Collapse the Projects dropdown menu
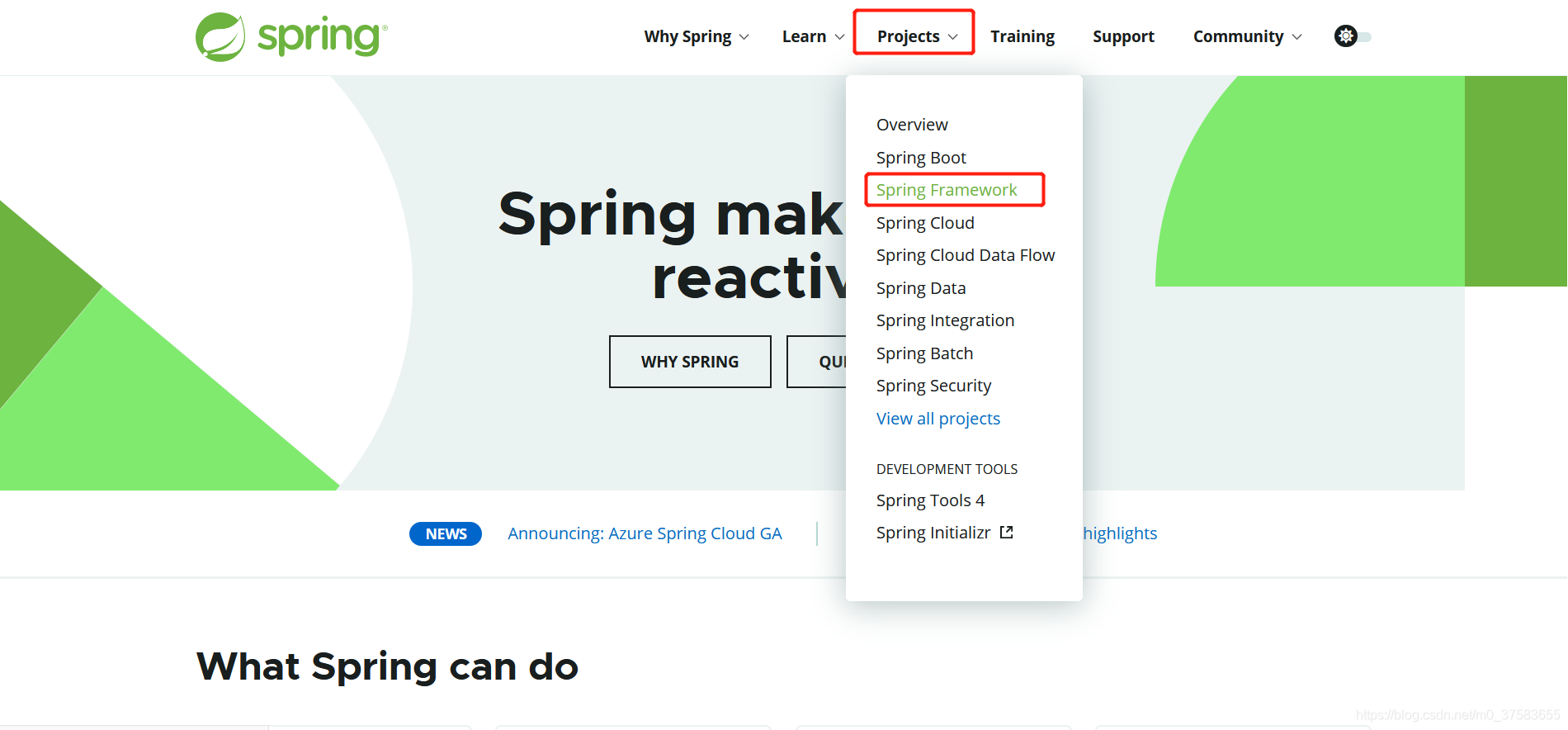The height and width of the screenshot is (730, 1568). (x=917, y=36)
